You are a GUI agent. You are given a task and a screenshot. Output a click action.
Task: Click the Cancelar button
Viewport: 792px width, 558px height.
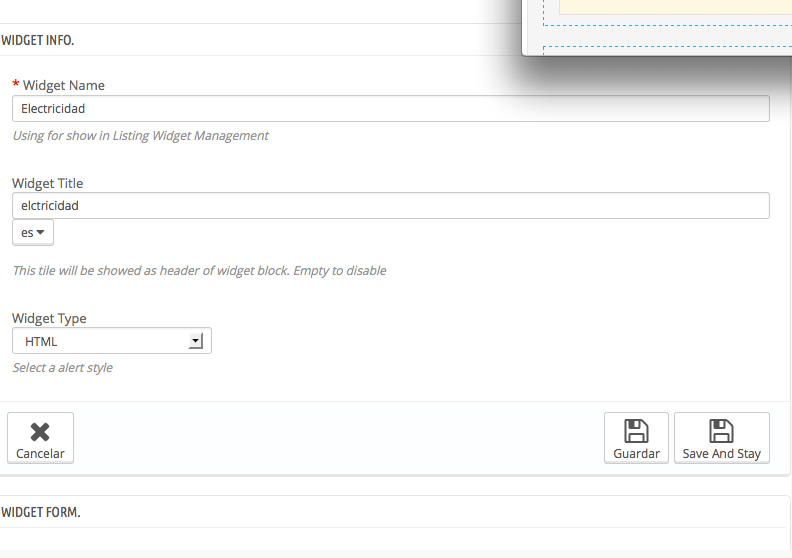40,438
